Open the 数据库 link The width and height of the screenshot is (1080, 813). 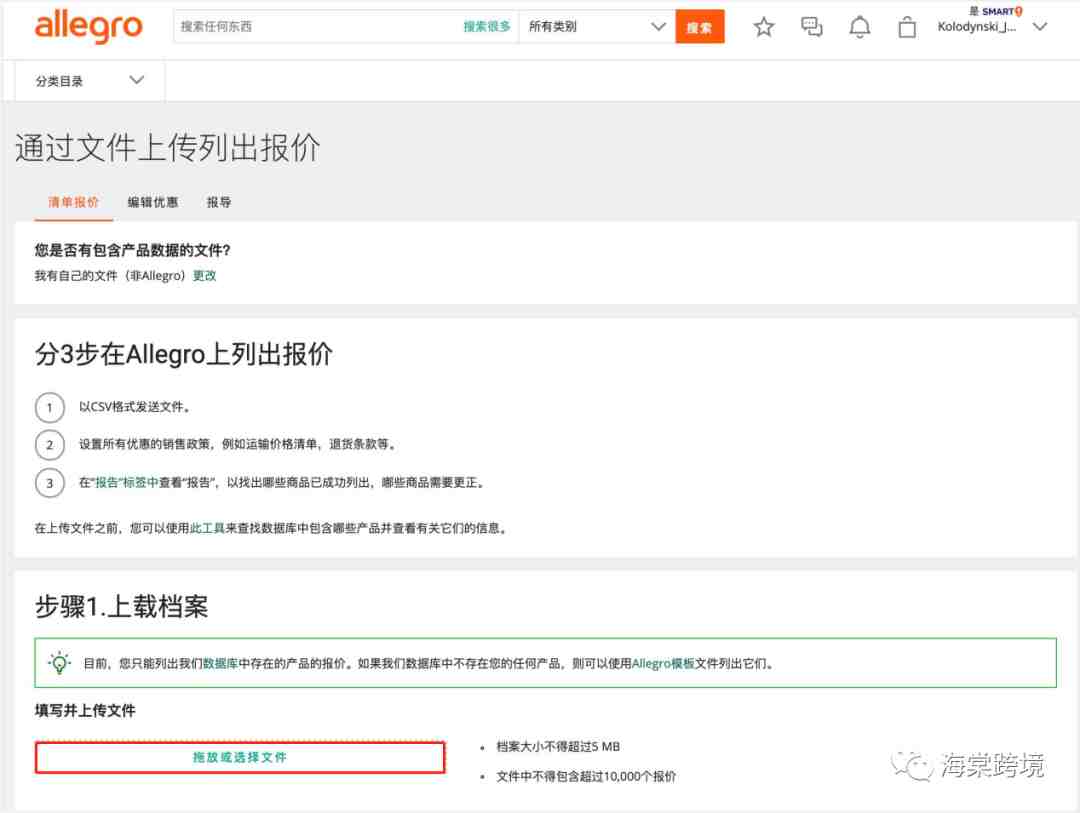click(x=220, y=663)
